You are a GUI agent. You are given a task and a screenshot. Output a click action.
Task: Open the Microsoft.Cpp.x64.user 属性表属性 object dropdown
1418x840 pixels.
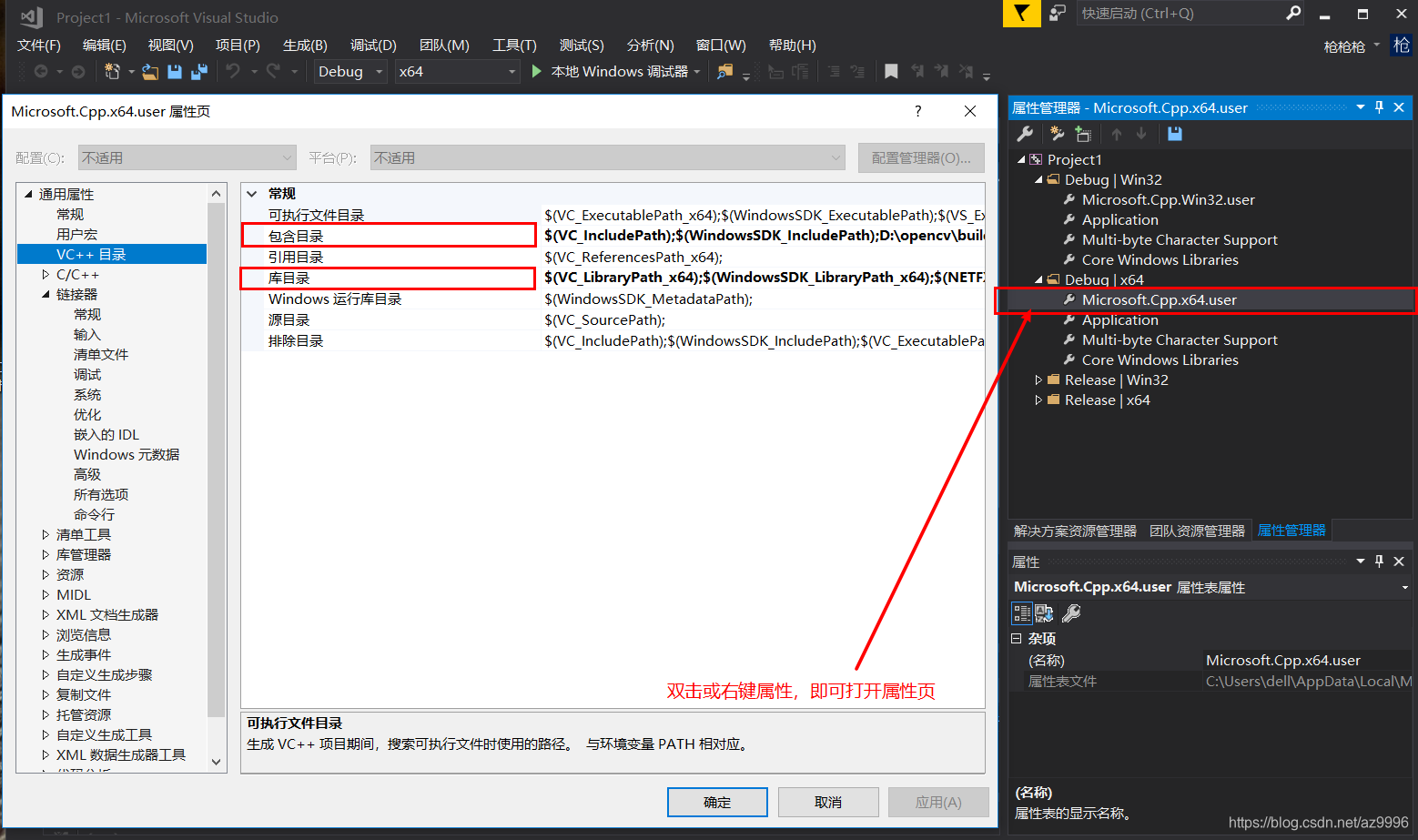[1405, 588]
